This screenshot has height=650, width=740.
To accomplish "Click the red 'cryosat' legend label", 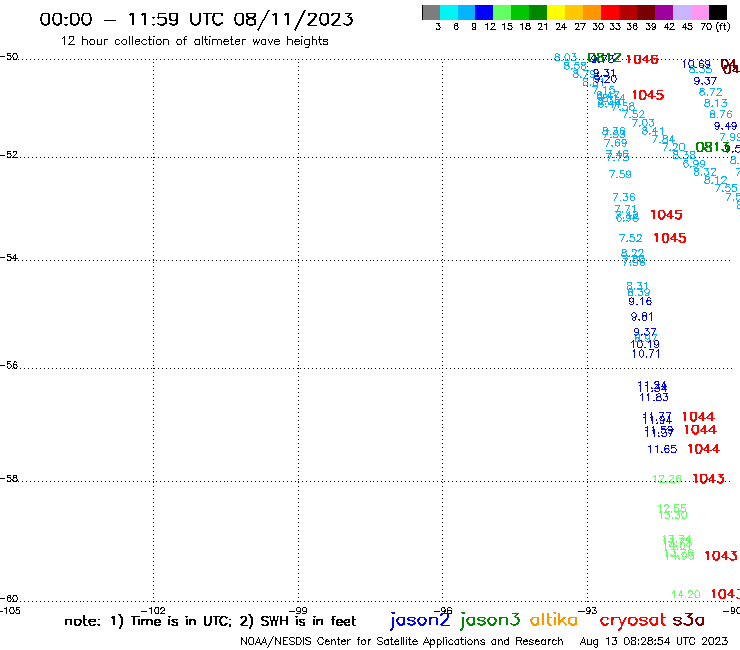I will point(633,620).
